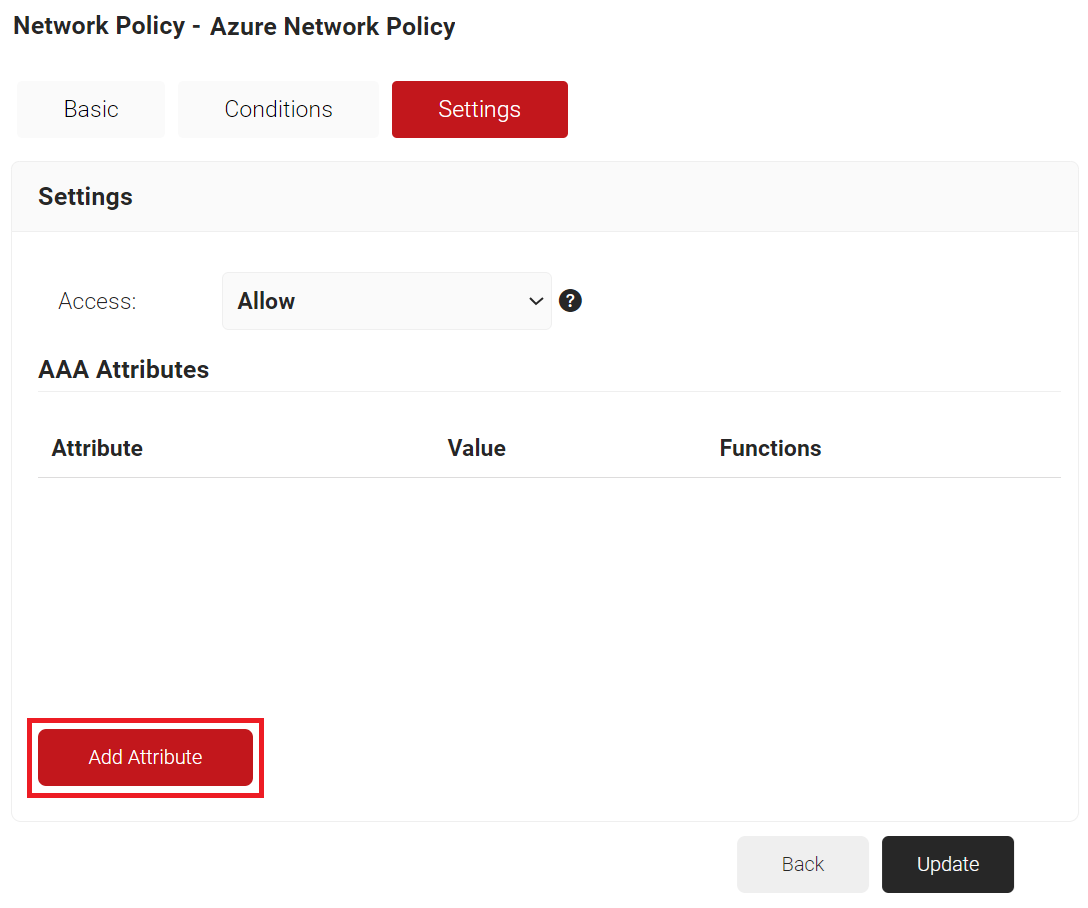Image resolution: width=1088 pixels, height=908 pixels.
Task: Switch to the Basic tab
Action: 91,109
